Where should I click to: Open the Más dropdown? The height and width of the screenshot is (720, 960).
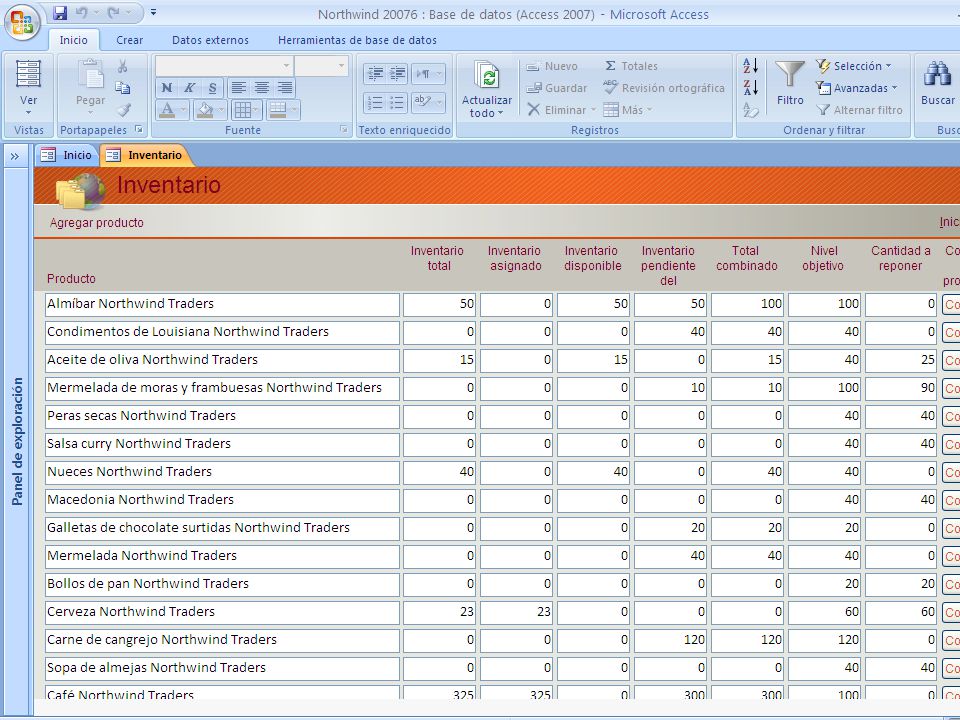coord(628,110)
